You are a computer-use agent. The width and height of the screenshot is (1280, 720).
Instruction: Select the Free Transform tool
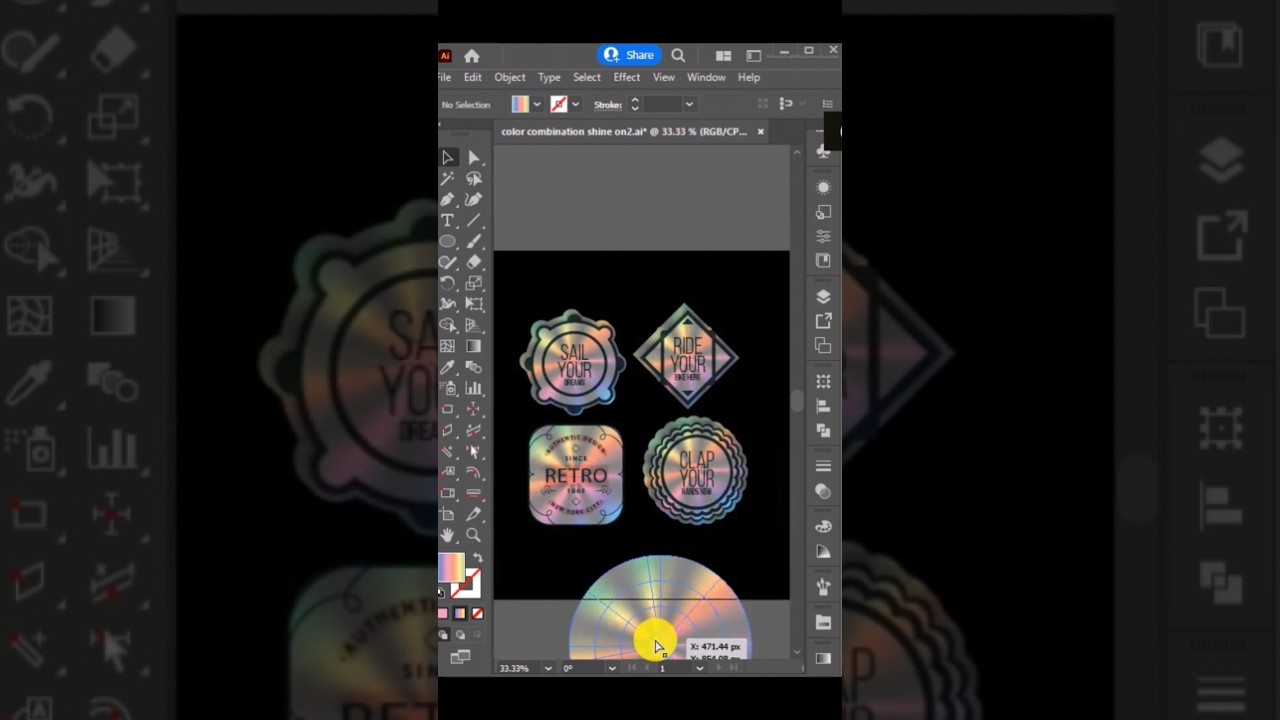coord(474,304)
